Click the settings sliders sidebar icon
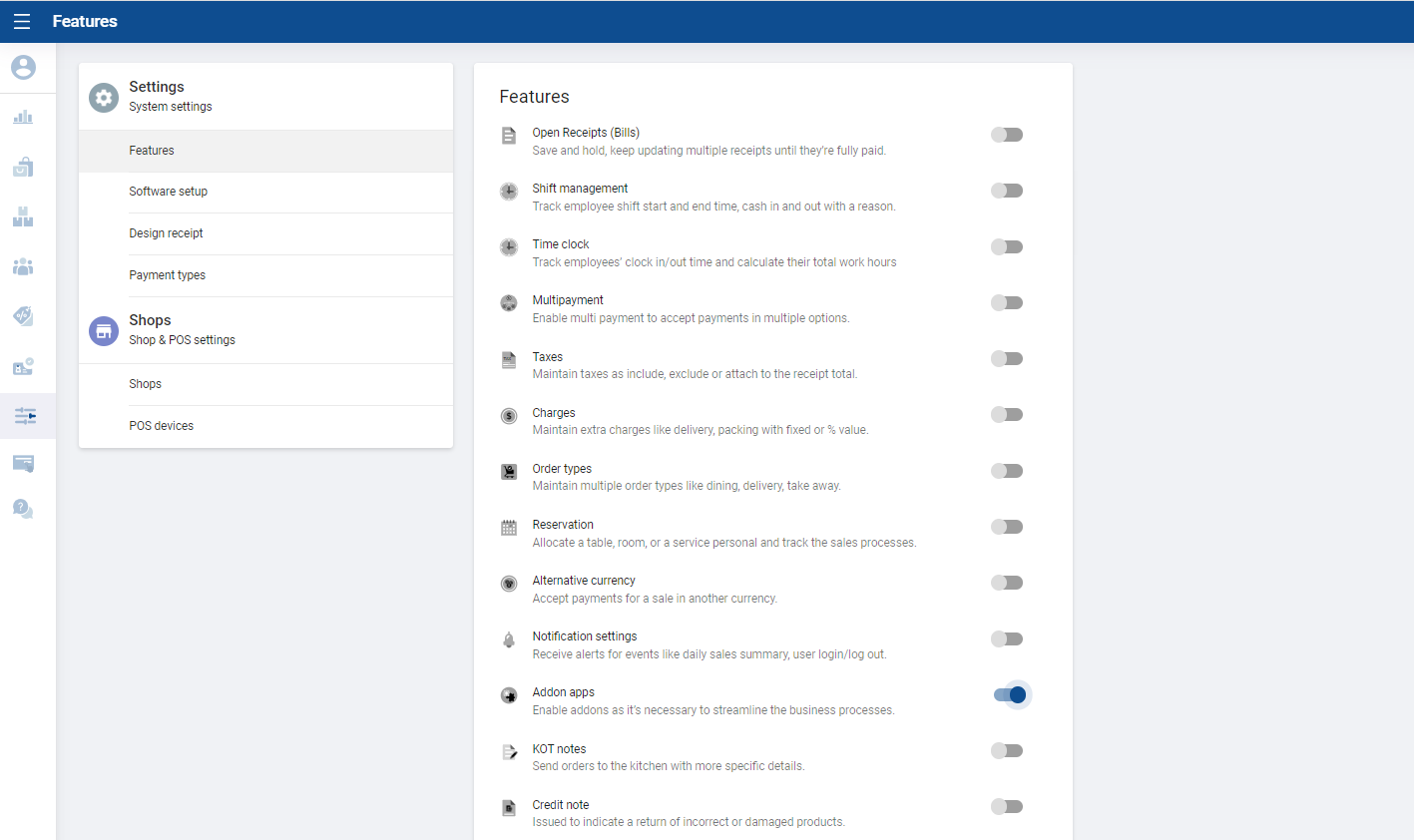Viewport: 1414px width, 840px height. (25, 416)
